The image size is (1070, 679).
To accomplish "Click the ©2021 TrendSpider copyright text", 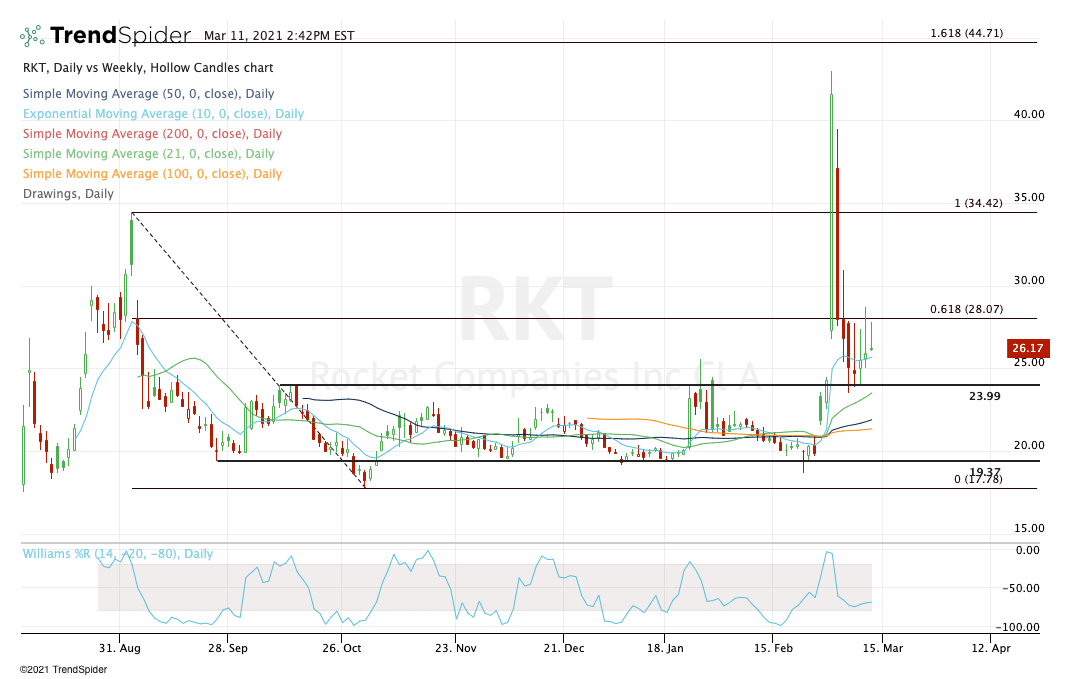I will point(63,669).
